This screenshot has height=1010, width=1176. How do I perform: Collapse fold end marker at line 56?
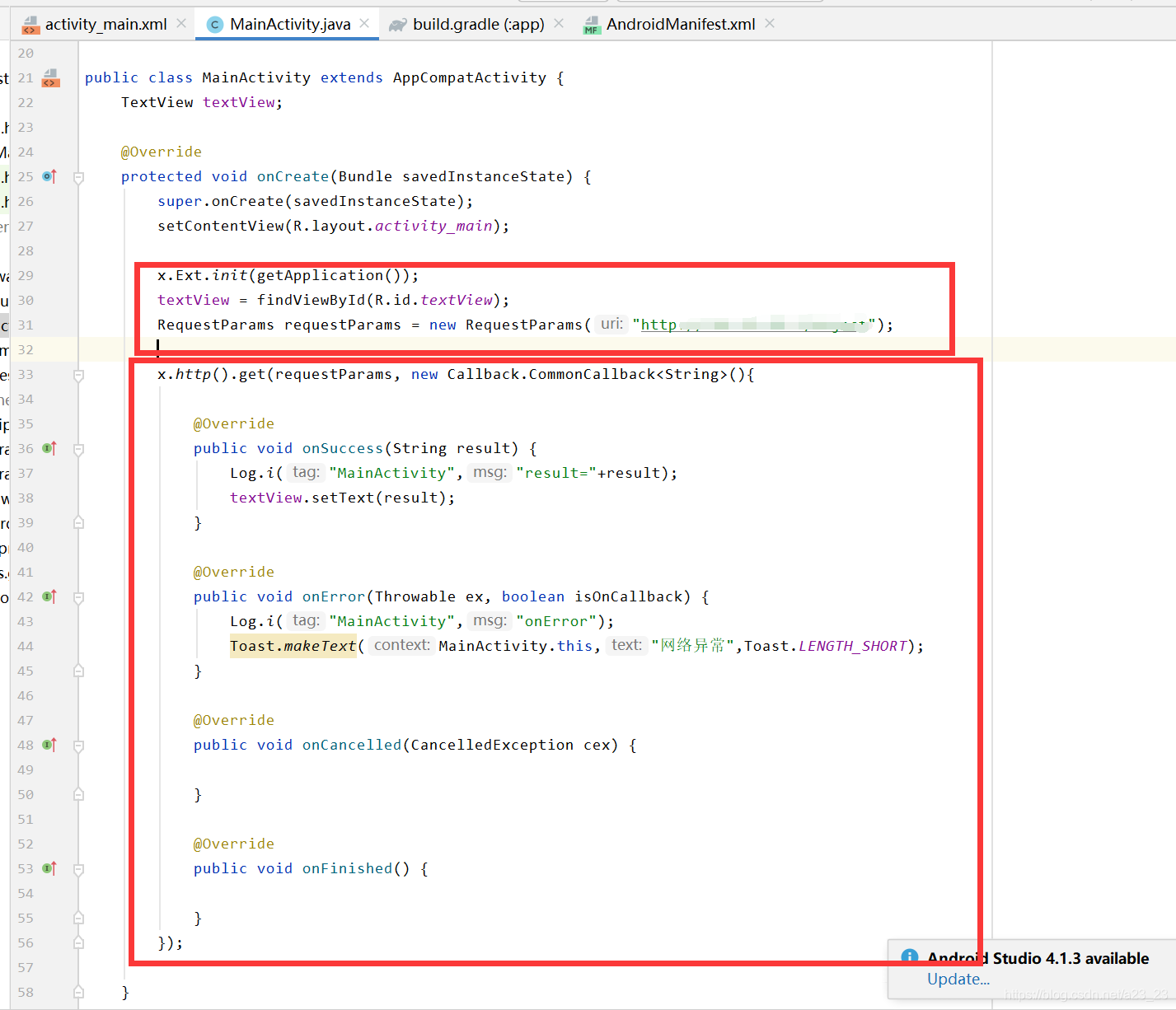79,942
